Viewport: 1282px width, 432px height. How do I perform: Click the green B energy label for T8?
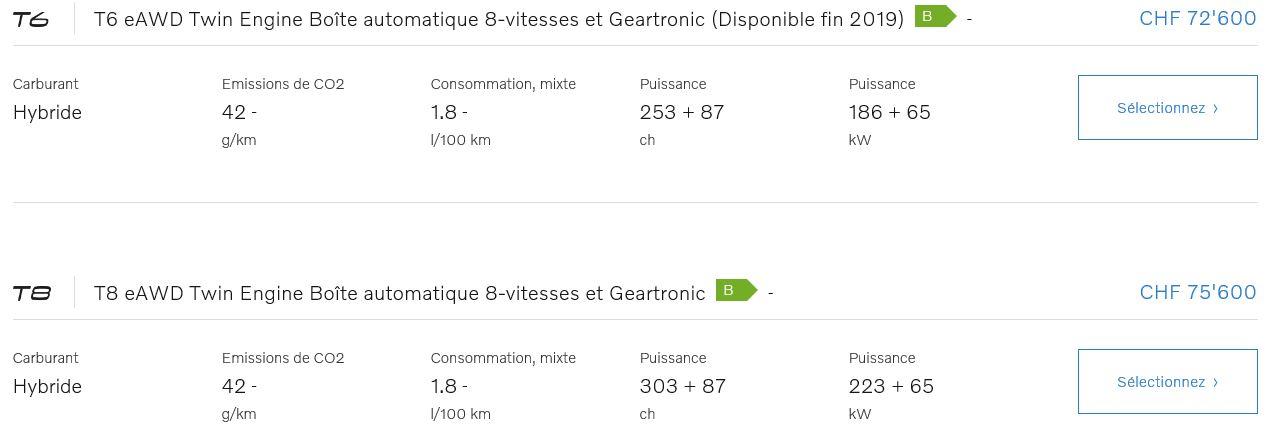tap(736, 291)
